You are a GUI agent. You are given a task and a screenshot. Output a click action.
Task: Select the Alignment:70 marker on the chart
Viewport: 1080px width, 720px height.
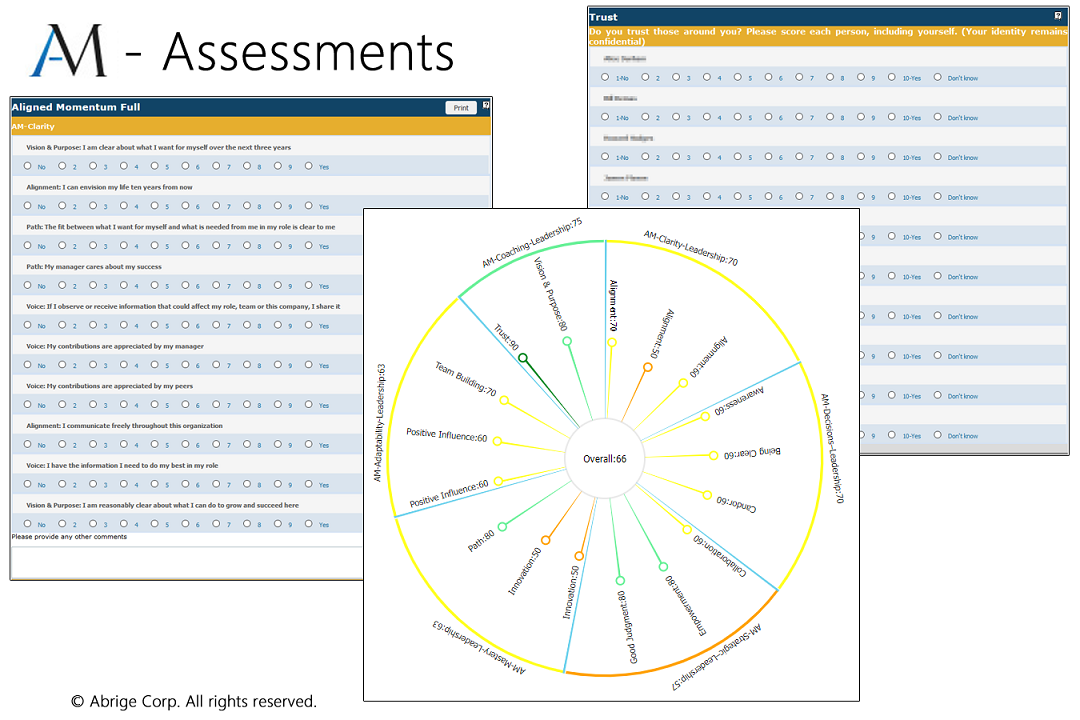pyautogui.click(x=612, y=342)
